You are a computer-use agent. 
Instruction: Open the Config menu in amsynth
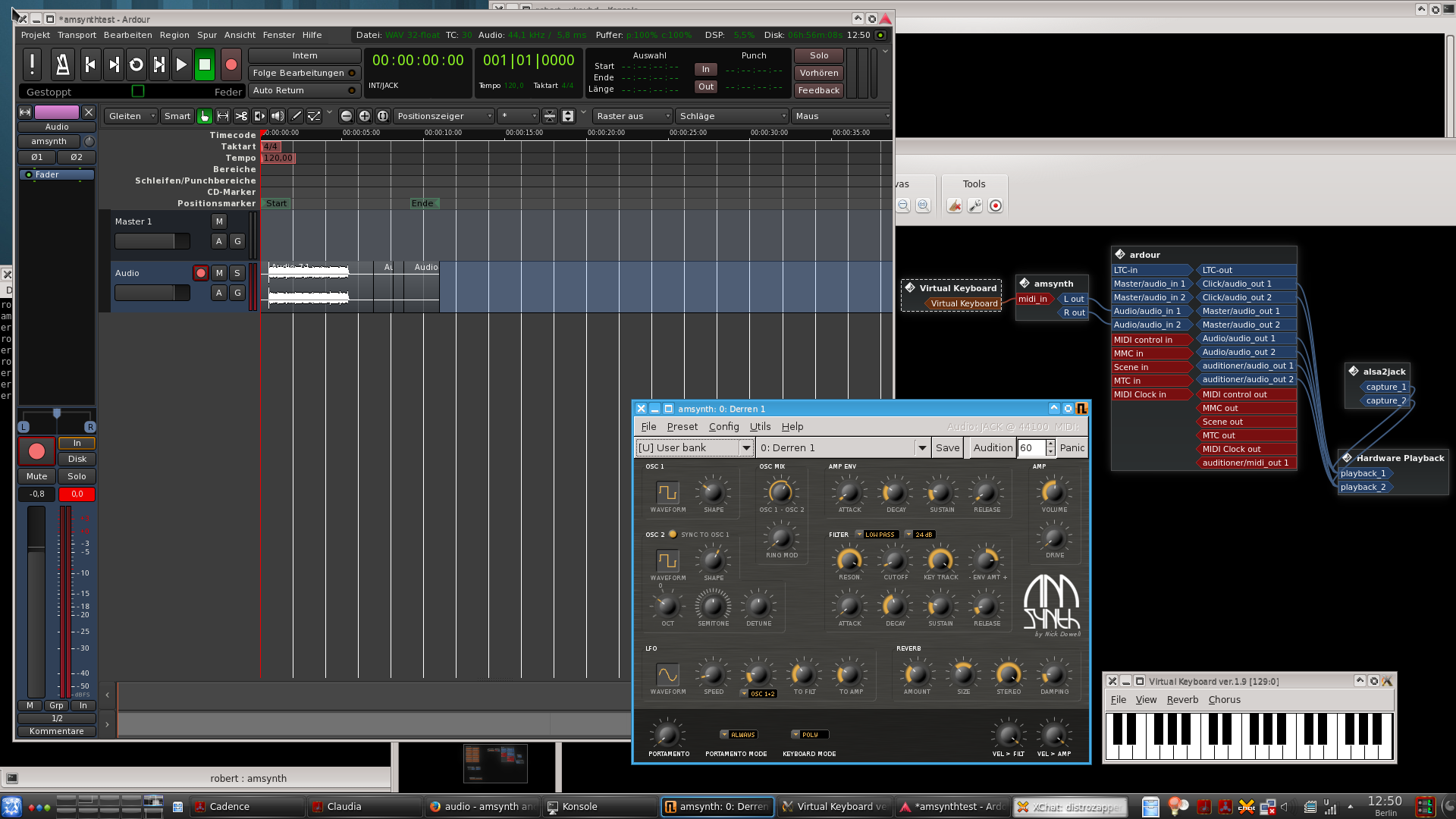[x=723, y=427]
